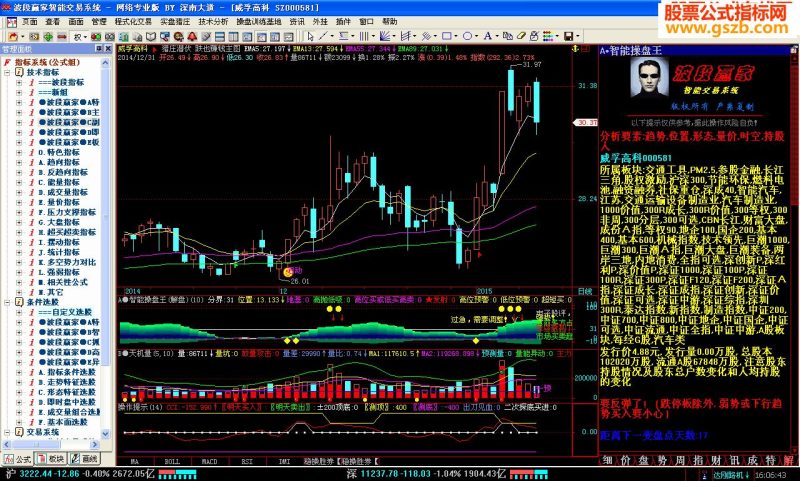Collapse the 技术指标 tree group
Viewport: 800px width, 481px height.
(x=7, y=72)
